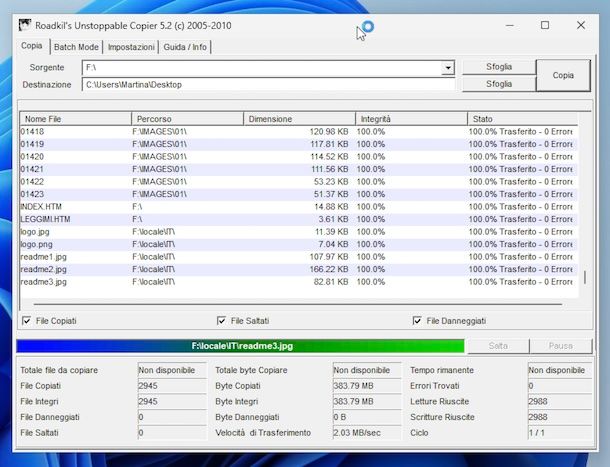The height and width of the screenshot is (467, 610).
Task: Sort by the Percorso column header
Action: coord(188,119)
